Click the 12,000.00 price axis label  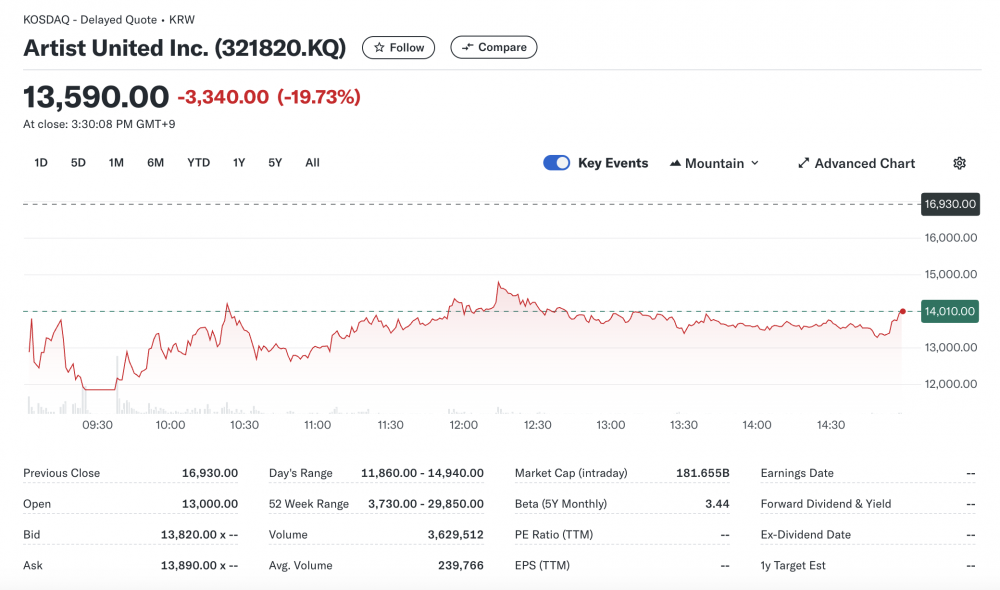951,384
